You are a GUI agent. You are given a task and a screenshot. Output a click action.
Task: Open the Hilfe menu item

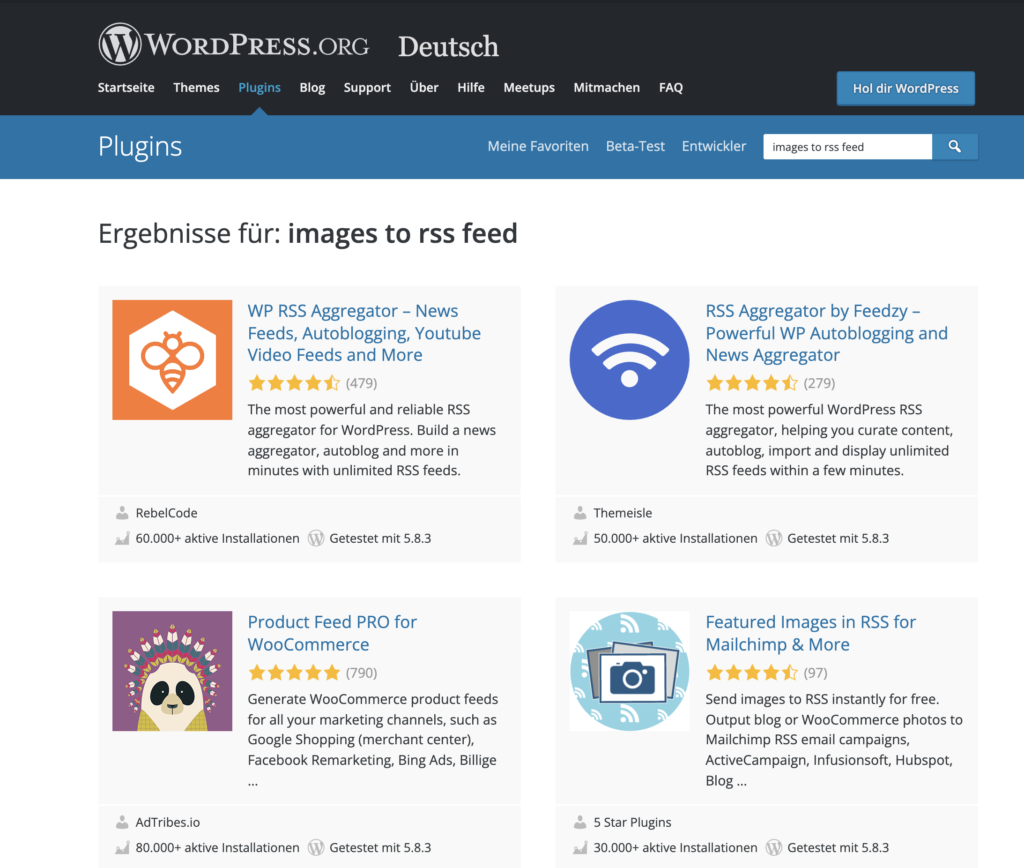[471, 88]
